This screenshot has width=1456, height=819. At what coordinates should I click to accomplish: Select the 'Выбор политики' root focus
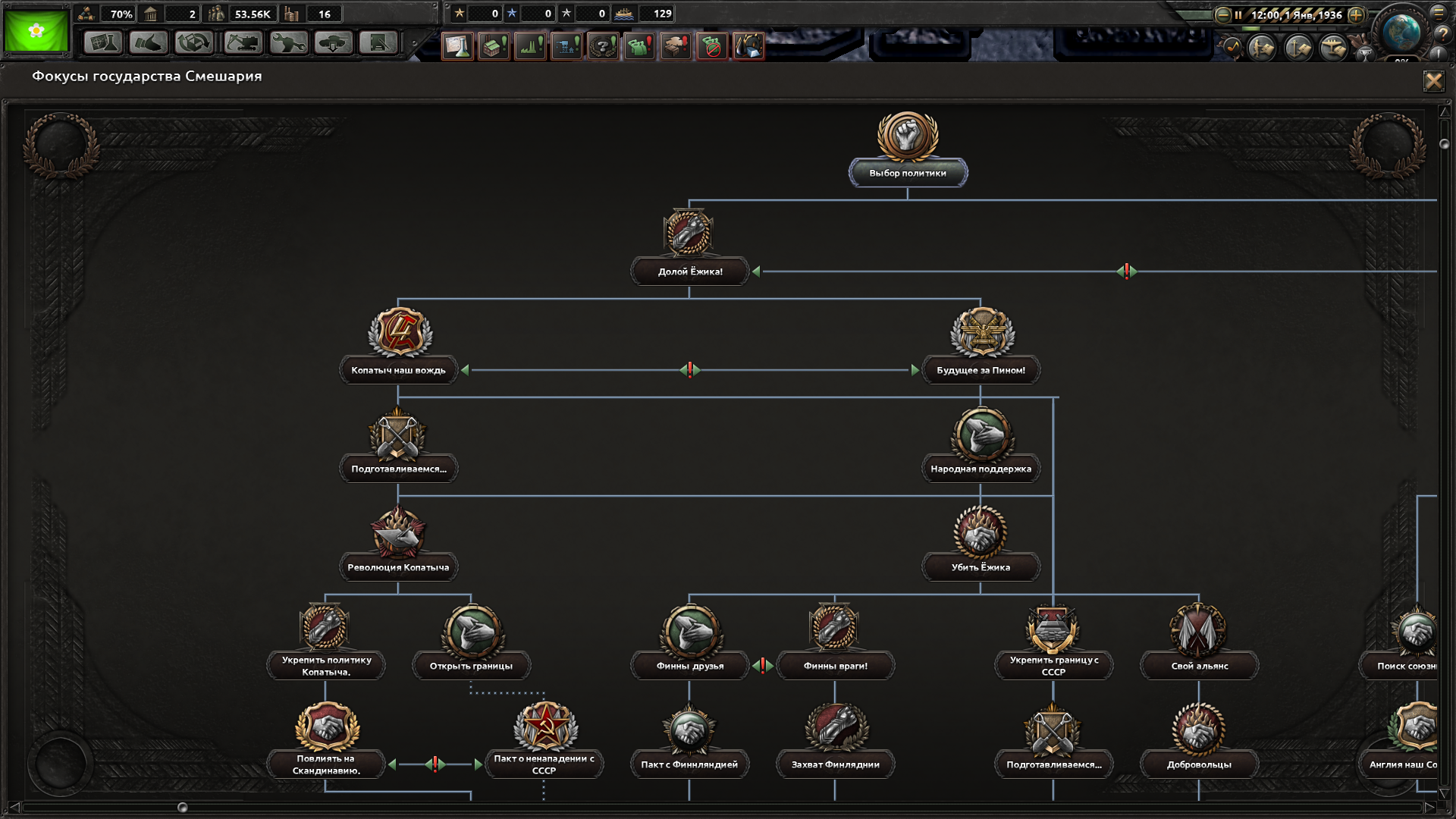pos(908,173)
